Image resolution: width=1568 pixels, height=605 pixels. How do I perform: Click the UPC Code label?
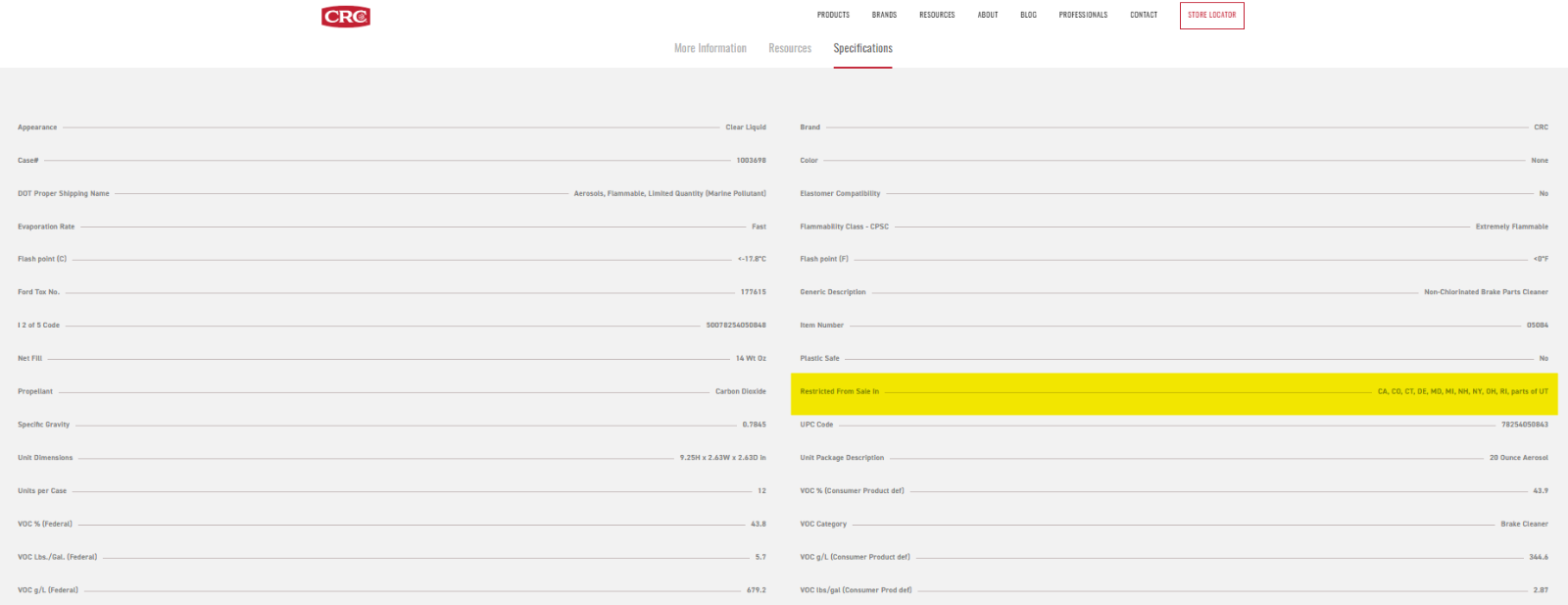coord(816,425)
